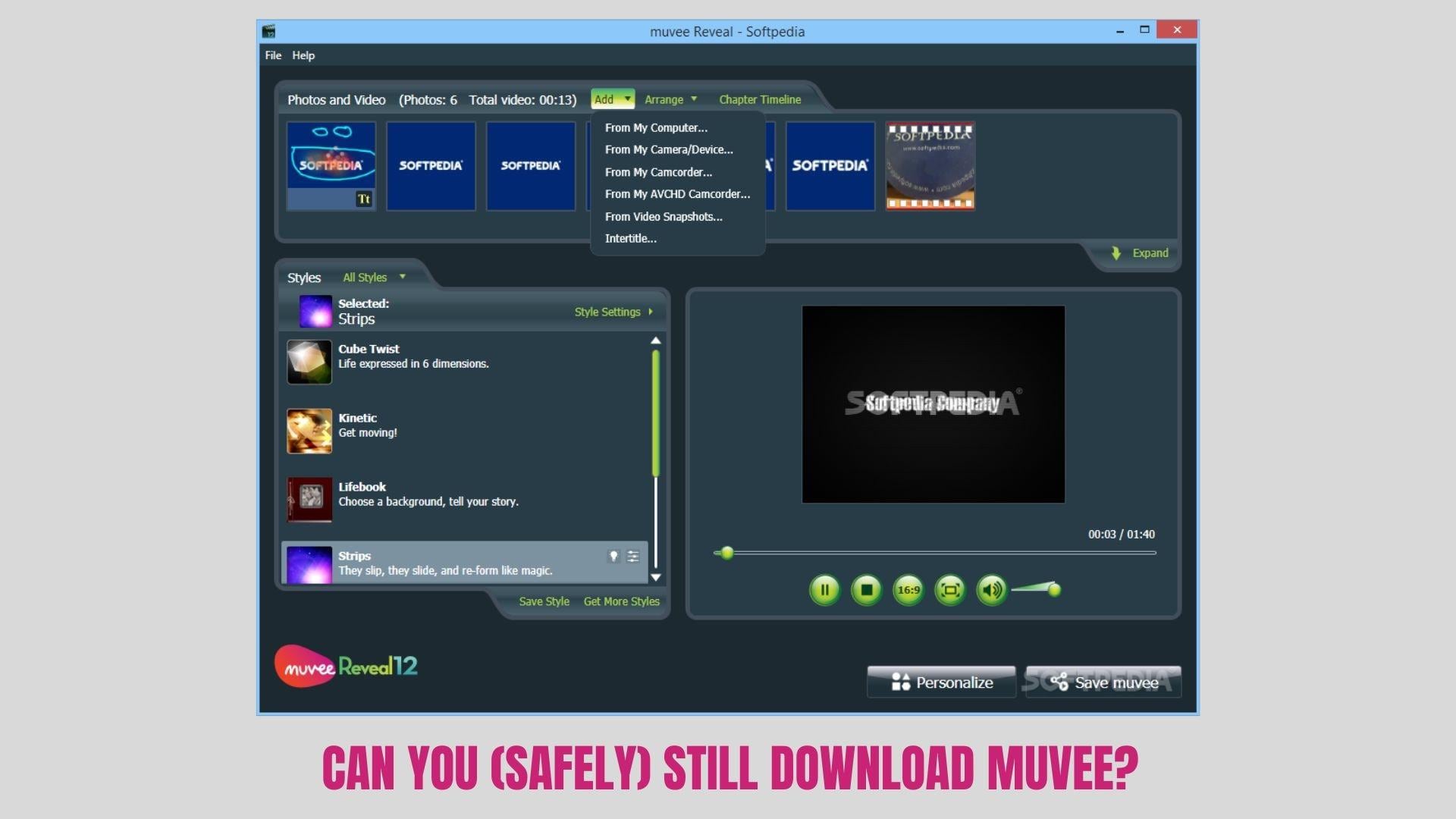Open Get More Styles
The width and height of the screenshot is (1456, 819).
coord(621,601)
